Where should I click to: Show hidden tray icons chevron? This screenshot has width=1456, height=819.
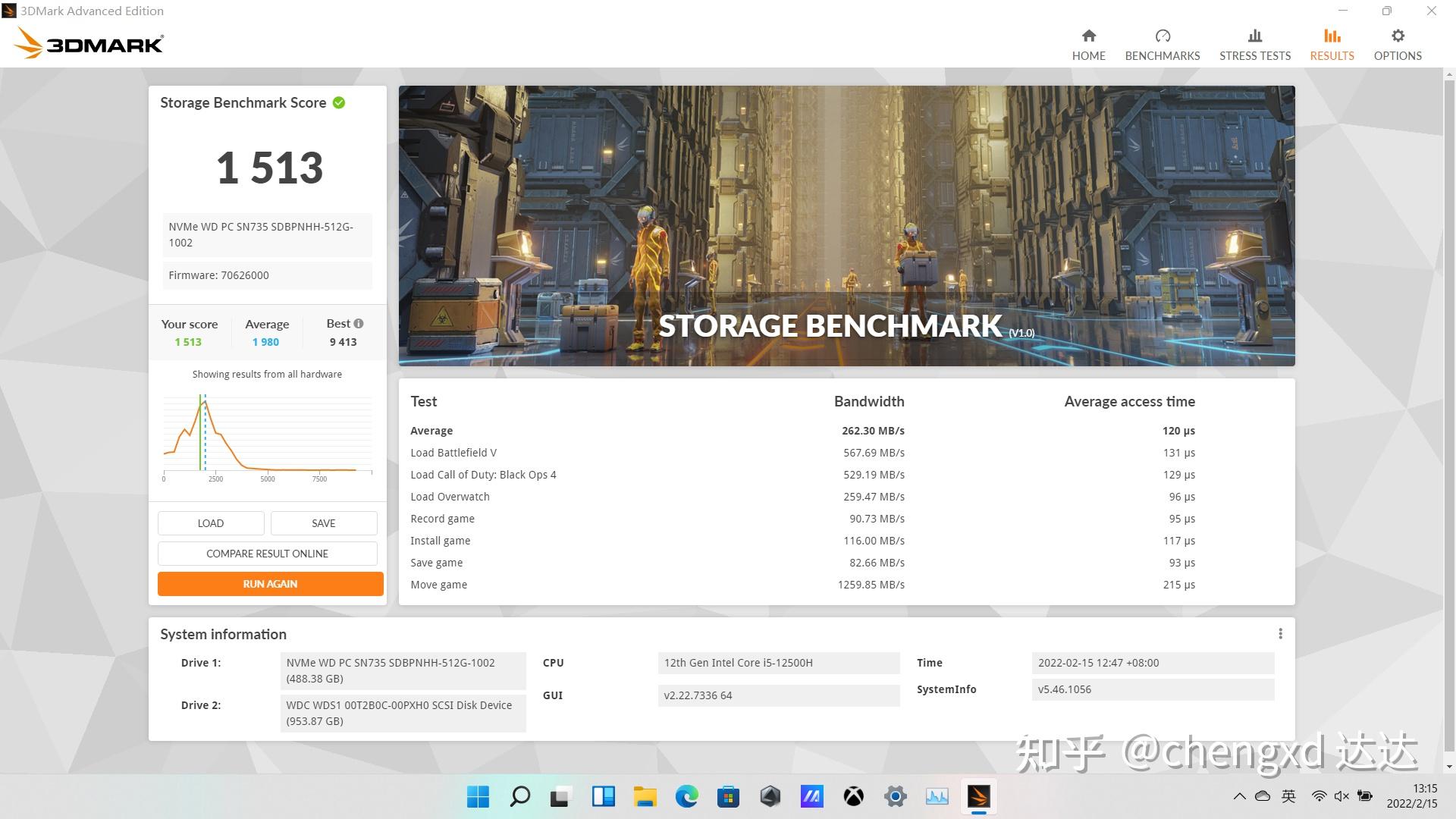point(1239,796)
